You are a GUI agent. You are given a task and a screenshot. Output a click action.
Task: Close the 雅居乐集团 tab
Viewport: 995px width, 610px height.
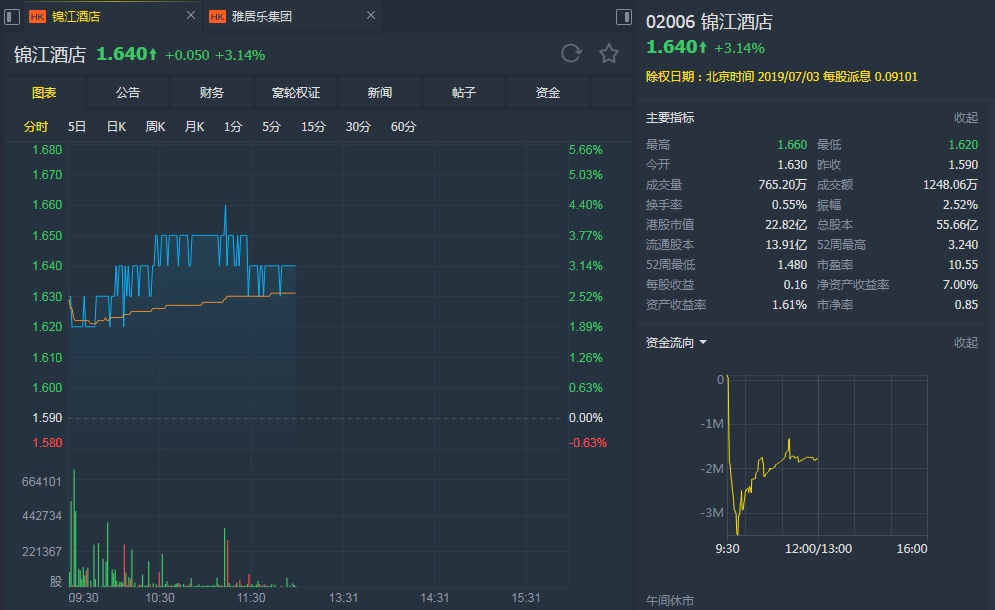(x=371, y=15)
